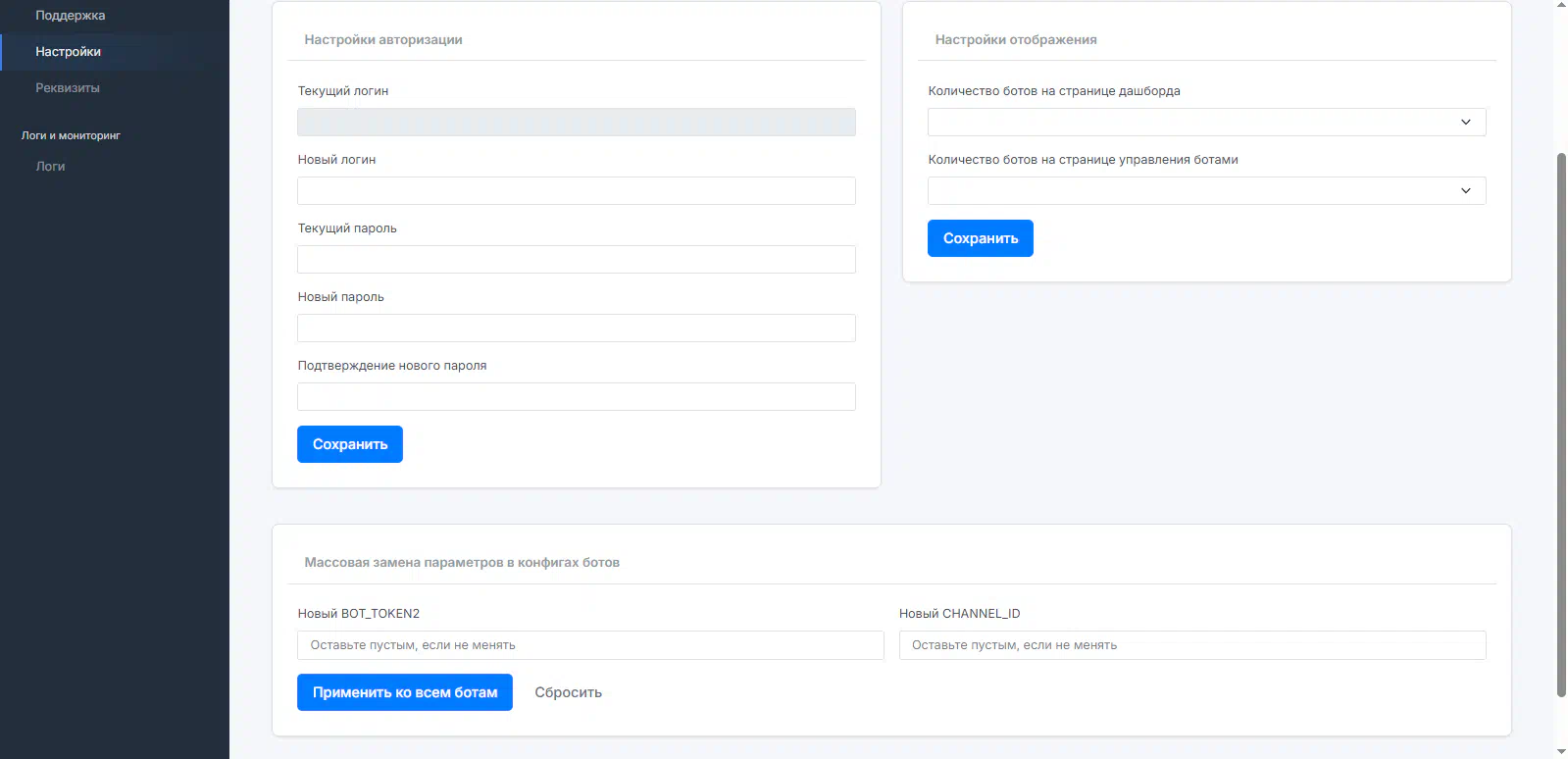Save the authorization settings
This screenshot has width=1568, height=759.
click(x=349, y=444)
